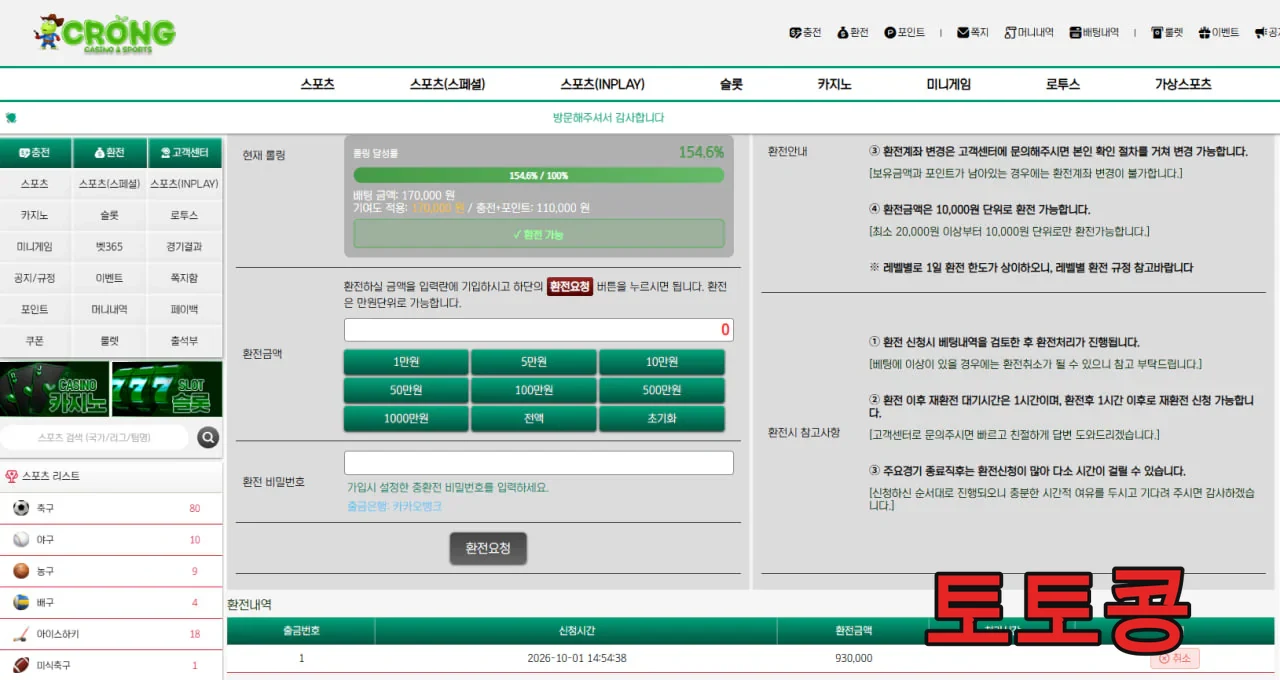The width and height of the screenshot is (1280, 680).
Task: Open the hockey stick icon for 아이스하키
Action: point(21,634)
